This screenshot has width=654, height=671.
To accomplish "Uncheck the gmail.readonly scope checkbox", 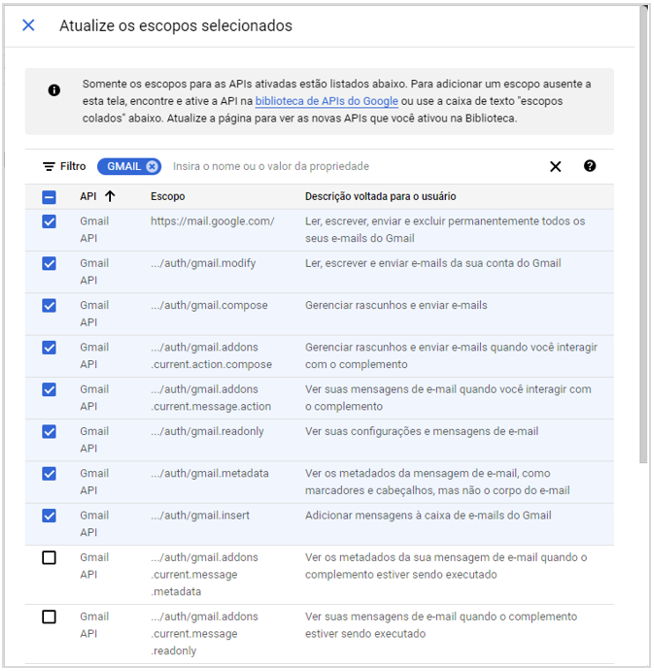I will pyautogui.click(x=49, y=432).
